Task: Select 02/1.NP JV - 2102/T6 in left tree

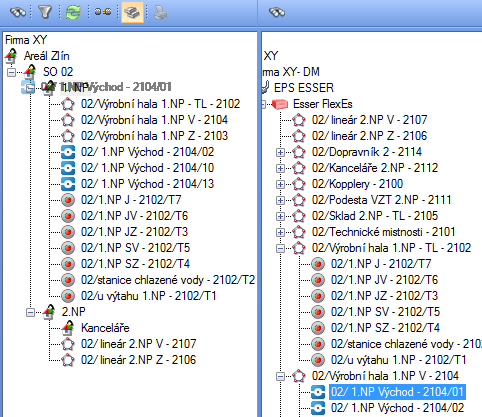Action: tap(134, 216)
